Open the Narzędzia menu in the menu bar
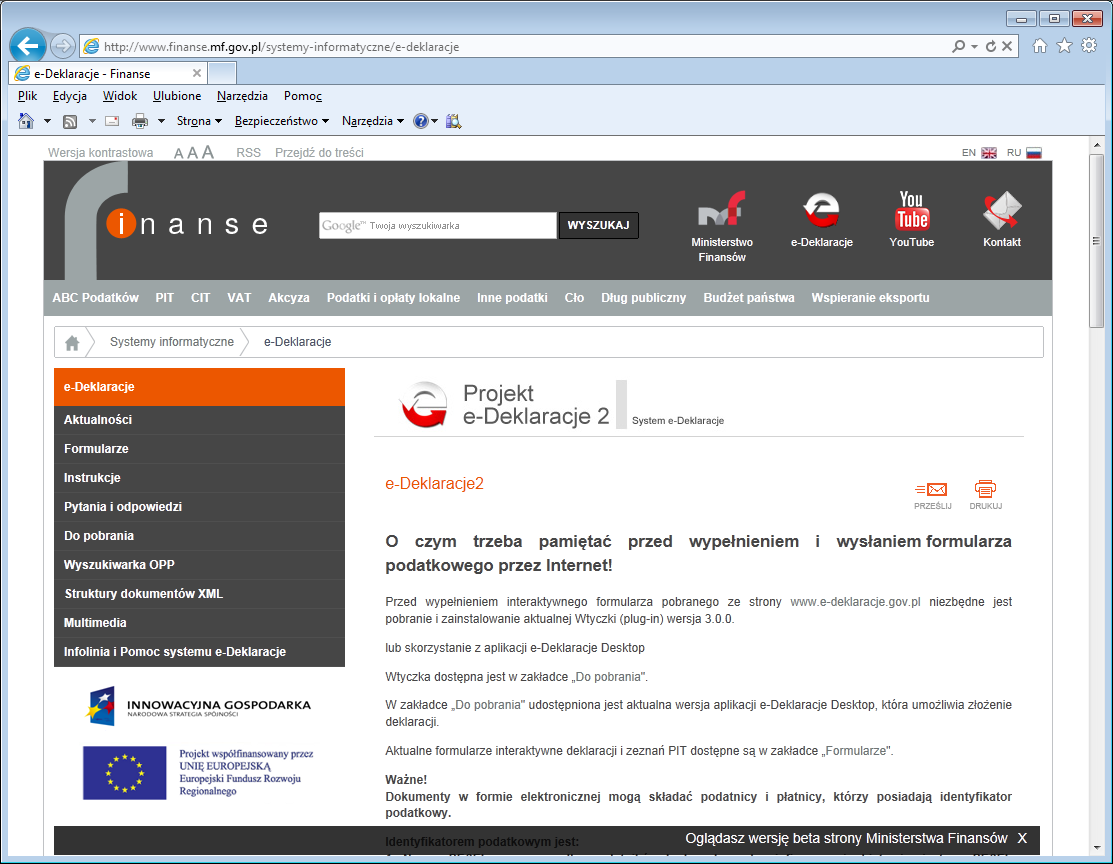The height and width of the screenshot is (864, 1113). tap(242, 96)
